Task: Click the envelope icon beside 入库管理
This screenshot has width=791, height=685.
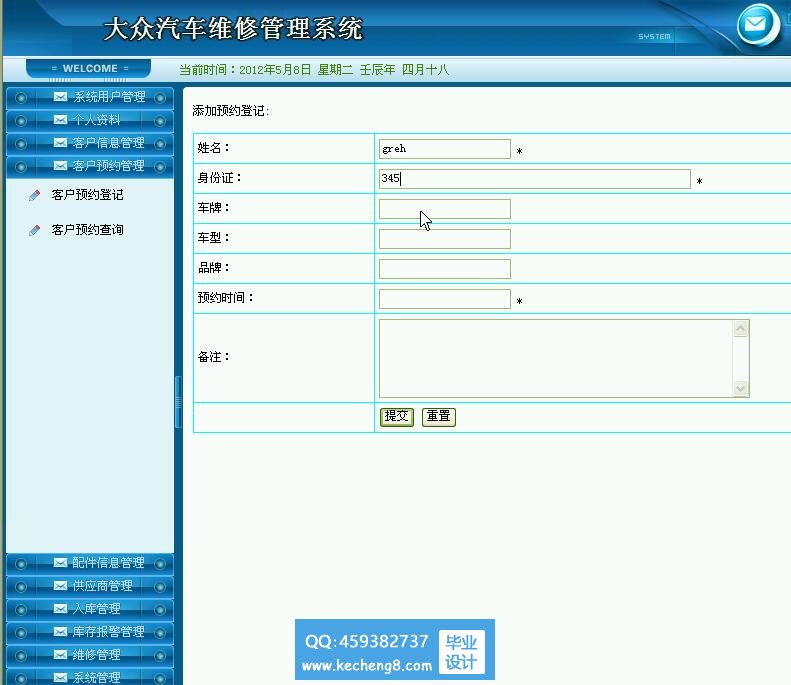Action: (x=61, y=609)
